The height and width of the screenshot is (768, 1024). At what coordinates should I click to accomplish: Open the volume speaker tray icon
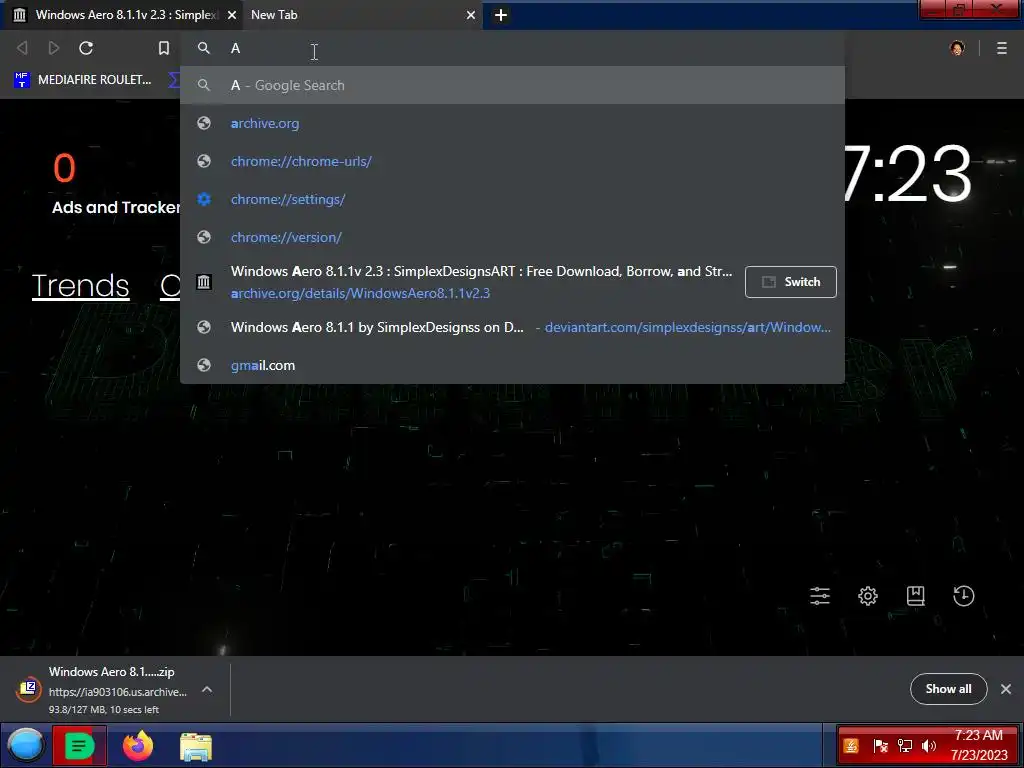click(928, 745)
